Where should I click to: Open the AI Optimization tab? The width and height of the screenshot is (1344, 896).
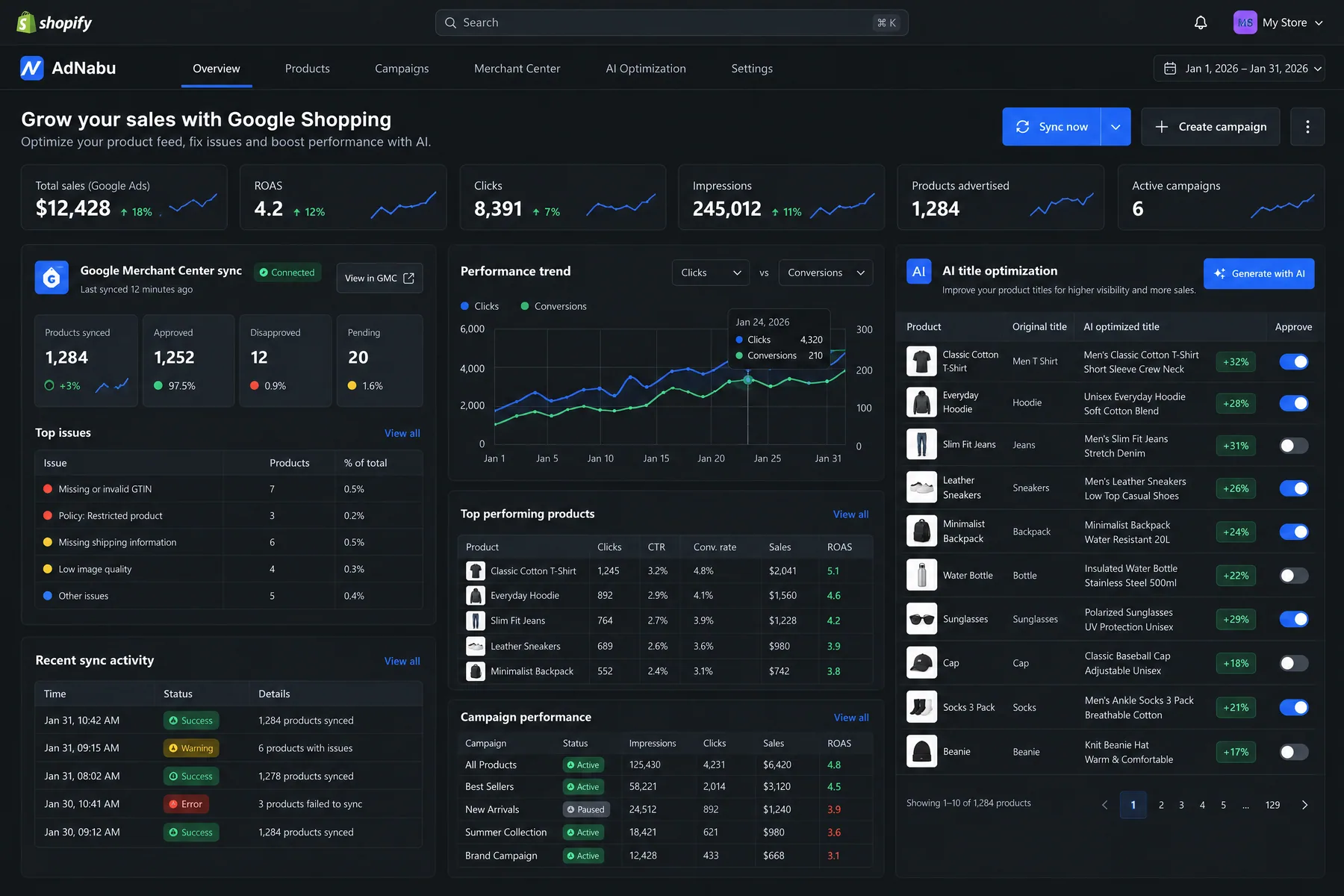click(646, 69)
